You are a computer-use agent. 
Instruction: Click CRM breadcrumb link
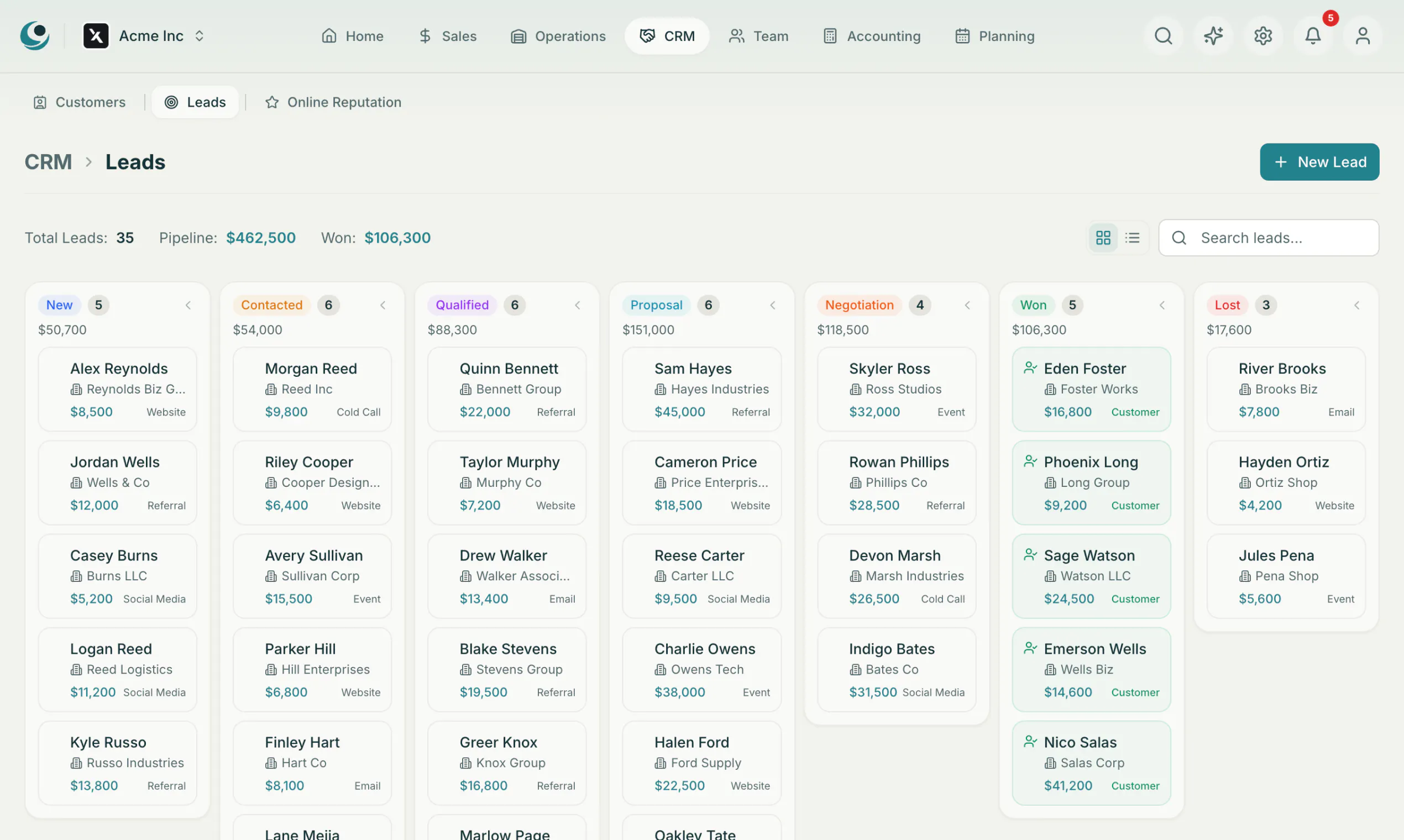click(x=48, y=162)
